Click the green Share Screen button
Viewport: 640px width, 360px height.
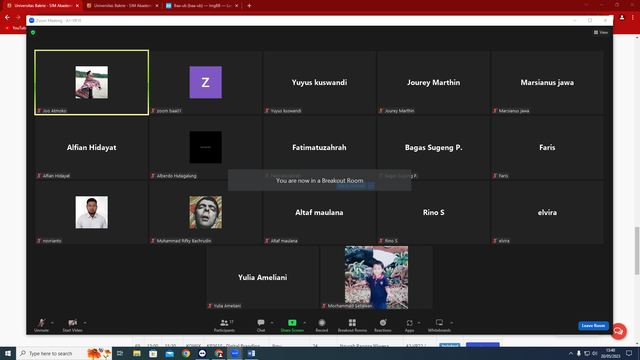292,325
